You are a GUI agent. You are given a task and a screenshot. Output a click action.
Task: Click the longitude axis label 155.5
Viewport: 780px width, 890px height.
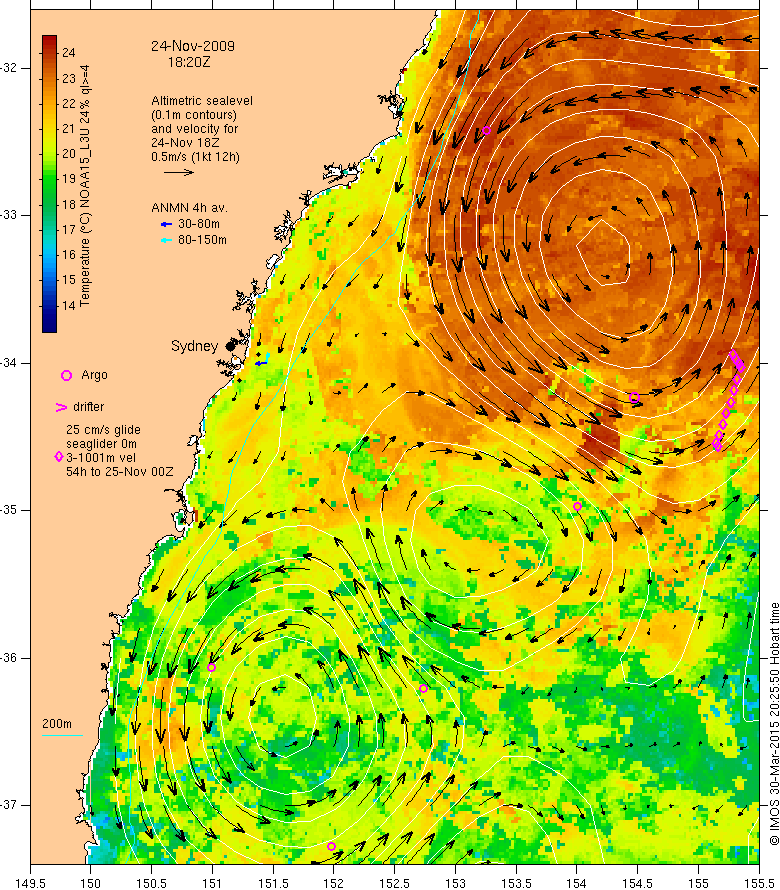coord(758,883)
